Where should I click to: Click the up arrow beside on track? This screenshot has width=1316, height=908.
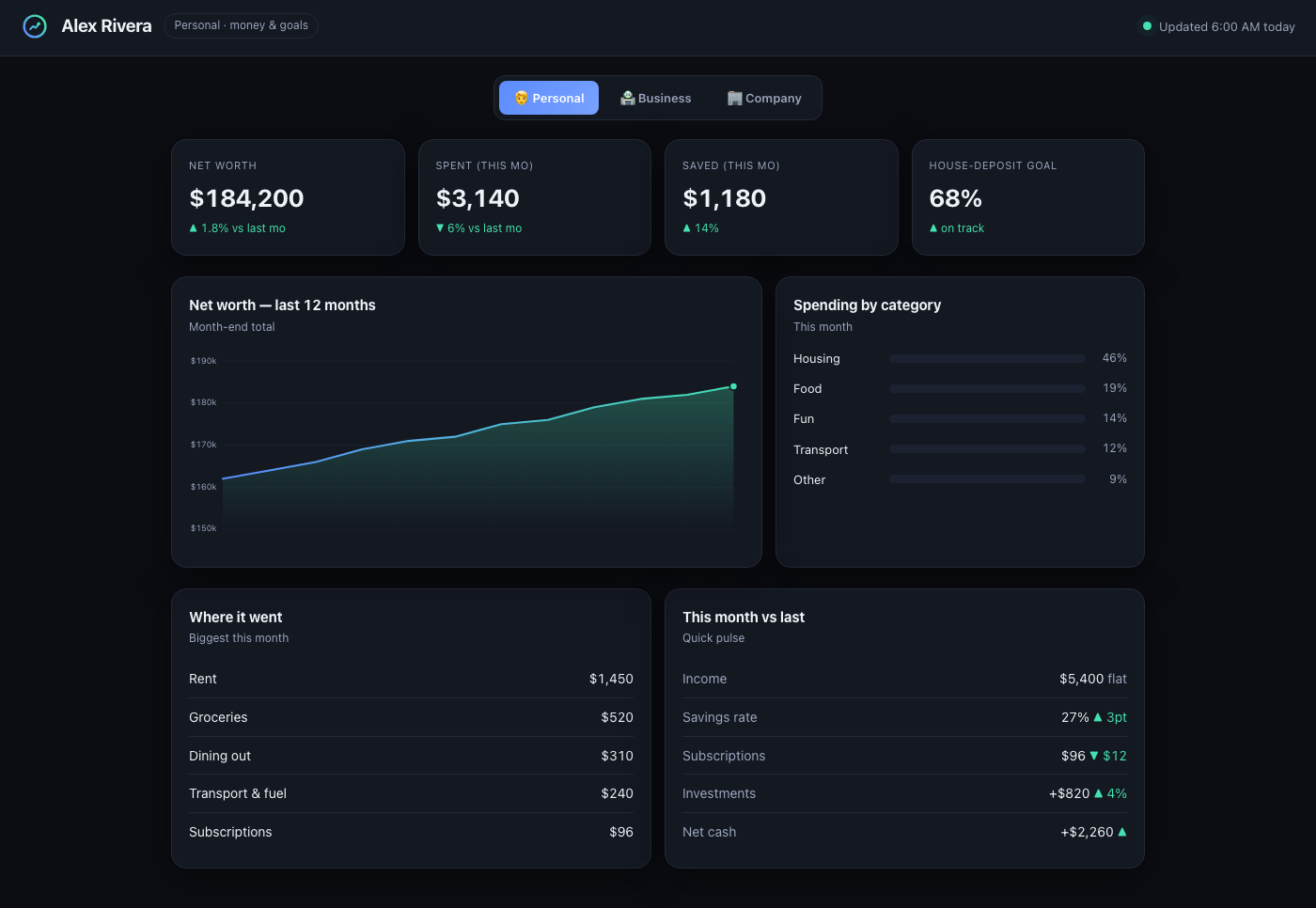point(933,228)
